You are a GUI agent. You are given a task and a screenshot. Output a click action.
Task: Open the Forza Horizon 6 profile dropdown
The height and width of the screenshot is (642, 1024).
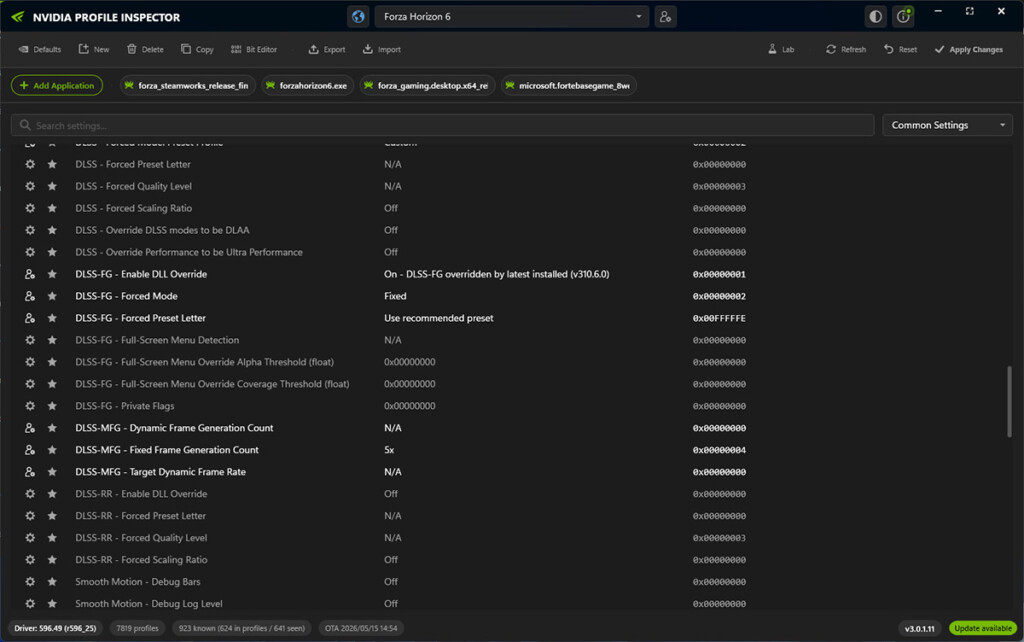(511, 17)
